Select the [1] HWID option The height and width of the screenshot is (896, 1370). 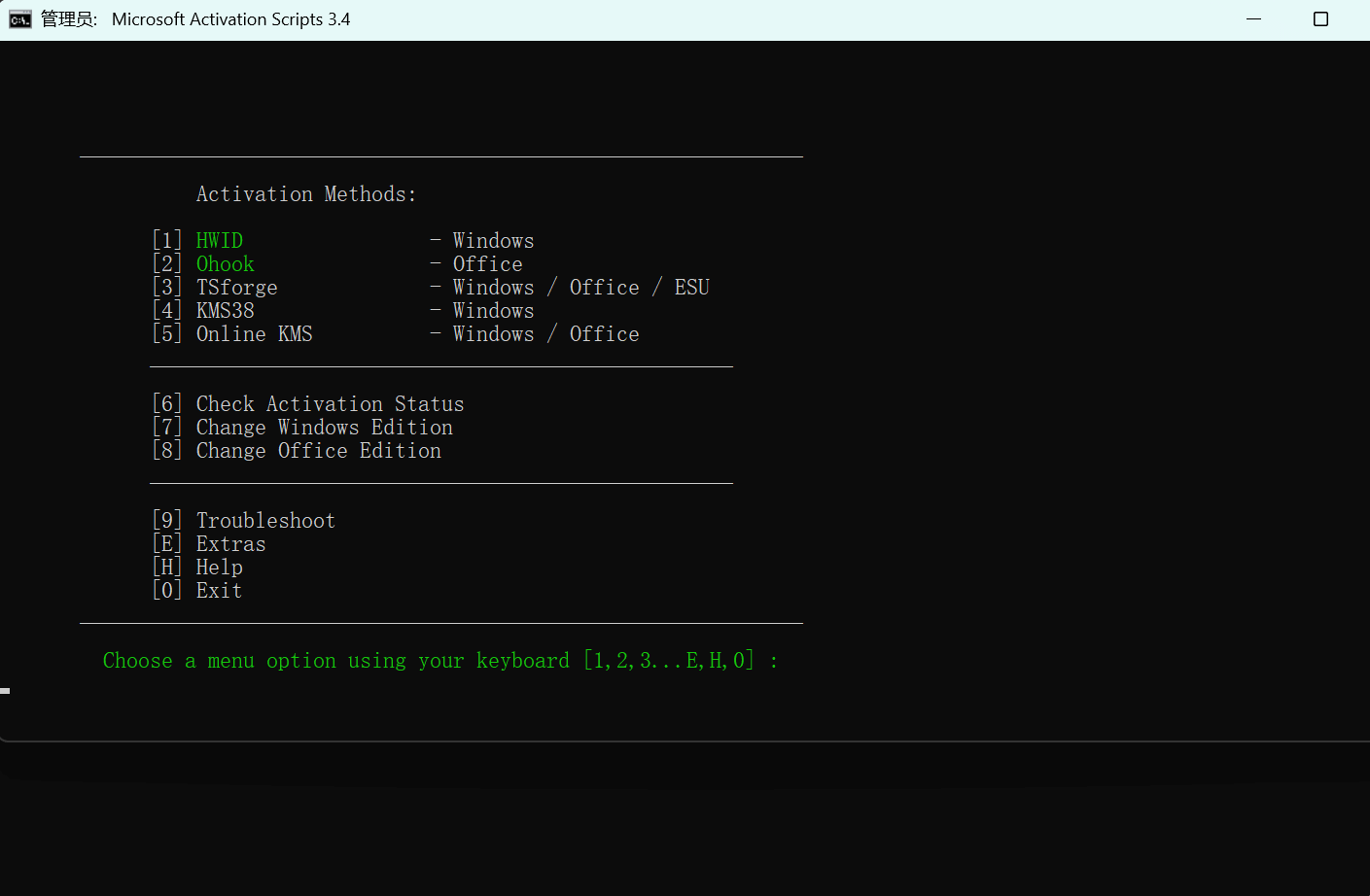198,240
